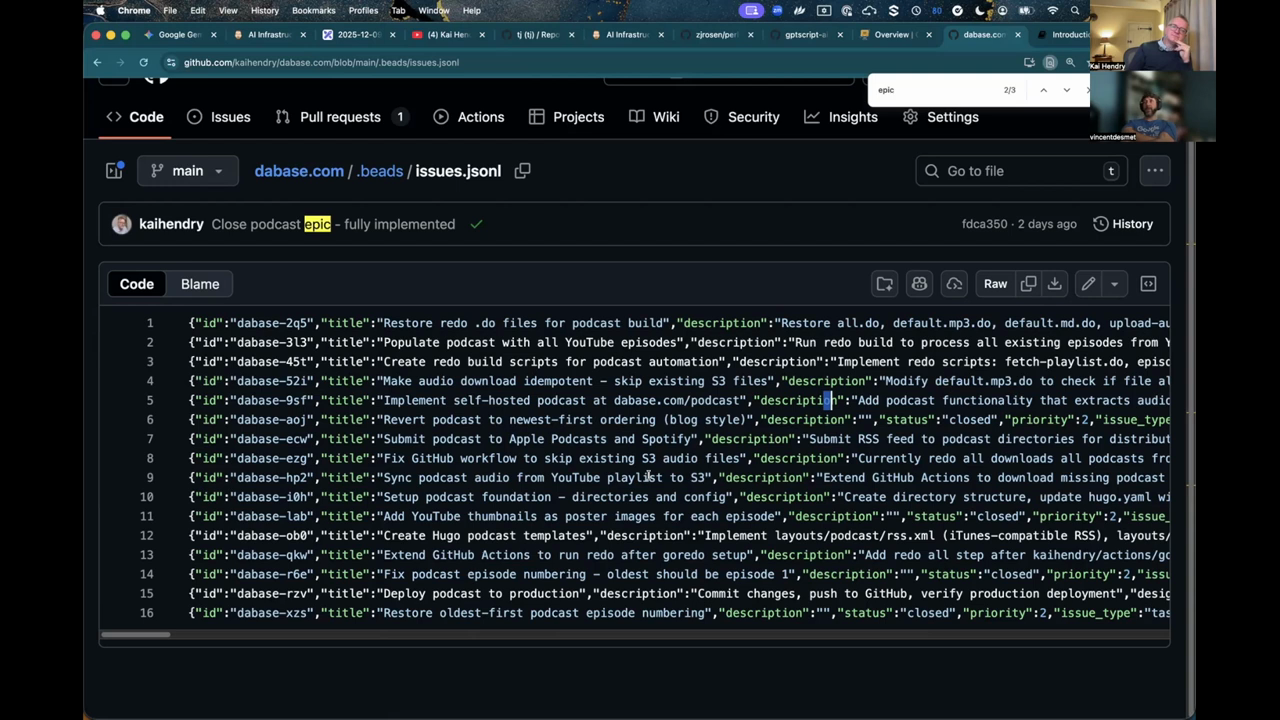Image resolution: width=1280 pixels, height=720 pixels.
Task: Edit the file with the pencil icon
Action: tap(1088, 284)
